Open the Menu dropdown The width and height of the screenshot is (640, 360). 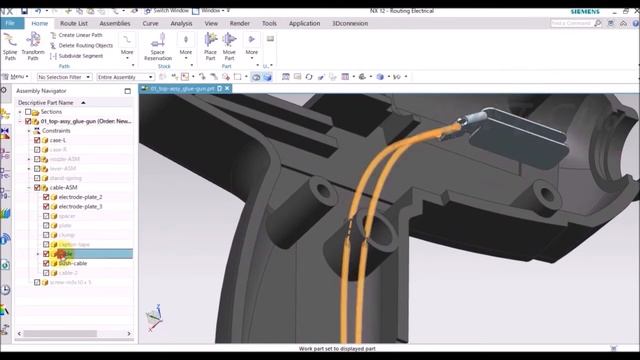tap(16, 77)
